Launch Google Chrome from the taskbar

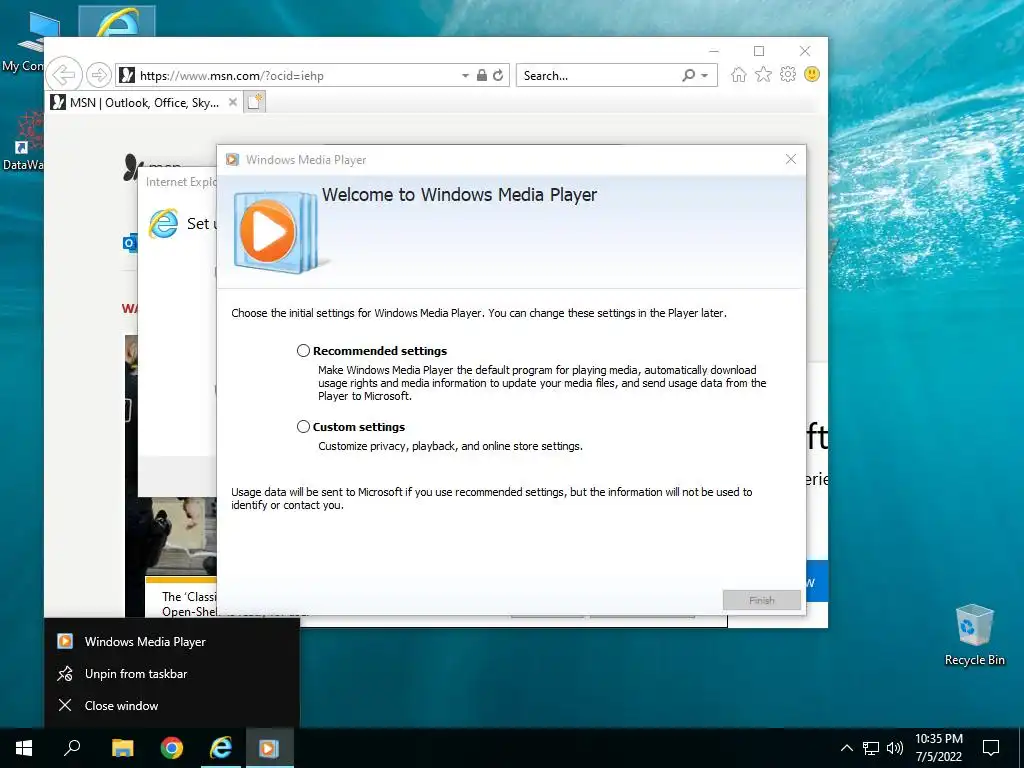click(172, 748)
